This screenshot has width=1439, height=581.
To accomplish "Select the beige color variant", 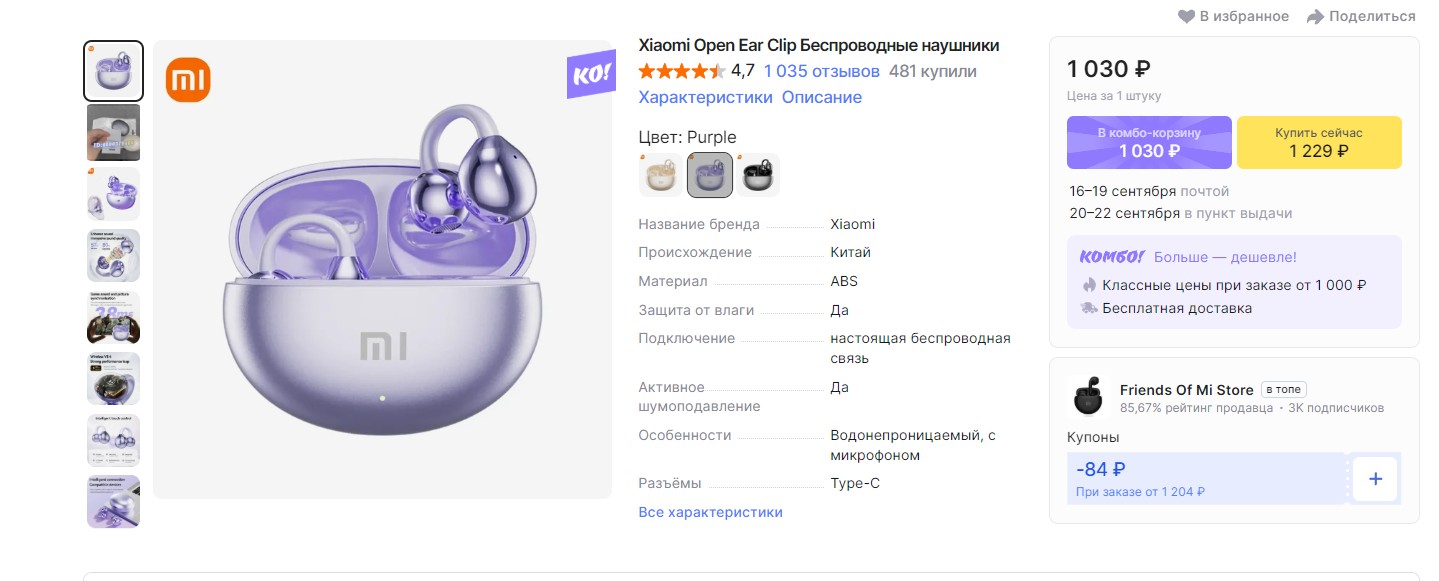I will tap(660, 175).
